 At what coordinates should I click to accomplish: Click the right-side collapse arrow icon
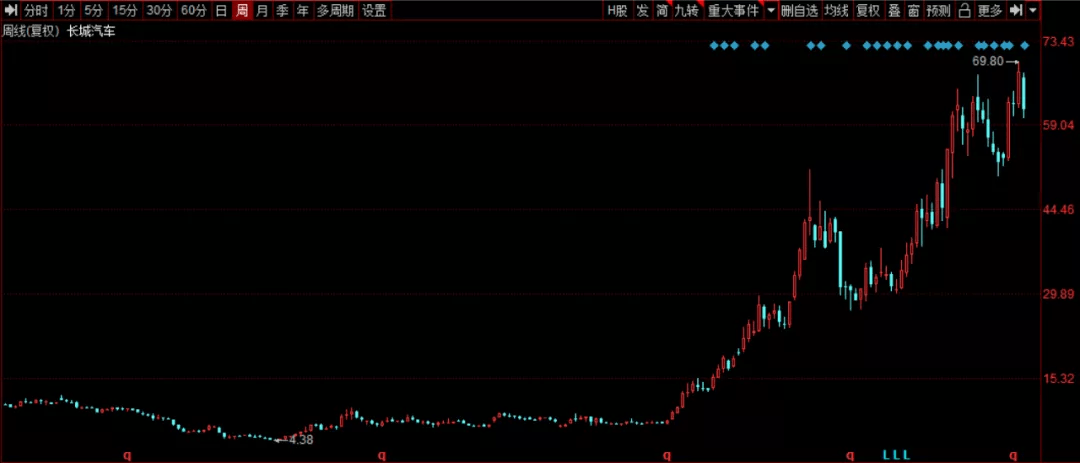pyautogui.click(x=1016, y=11)
